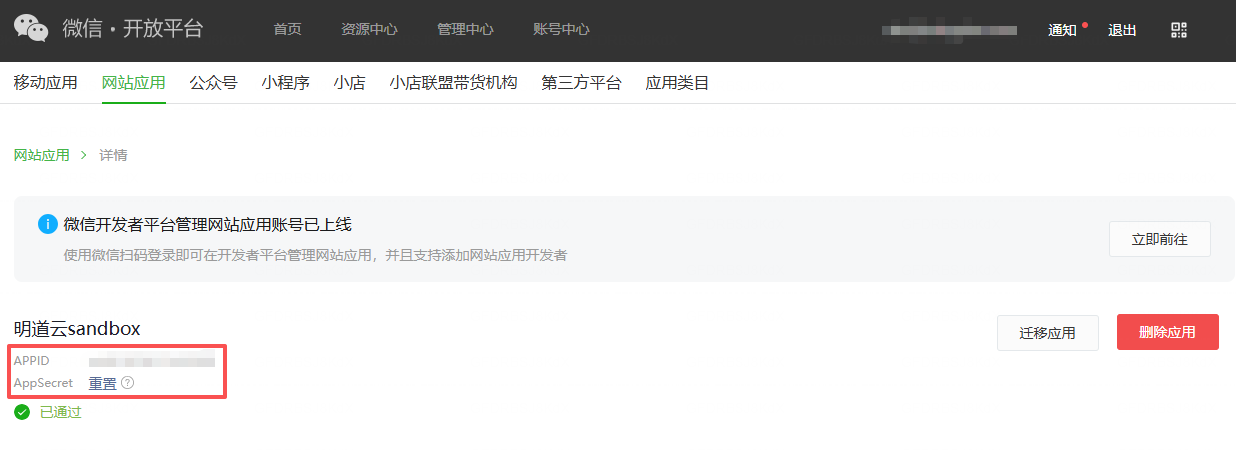Click the blue info icon in notice
1236x450 pixels.
click(47, 224)
